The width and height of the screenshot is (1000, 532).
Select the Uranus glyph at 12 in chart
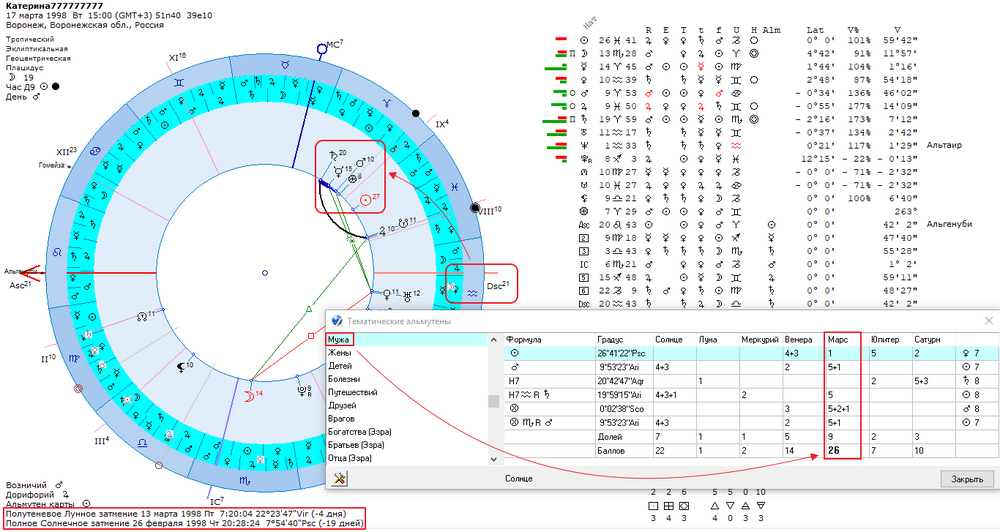coord(407,295)
